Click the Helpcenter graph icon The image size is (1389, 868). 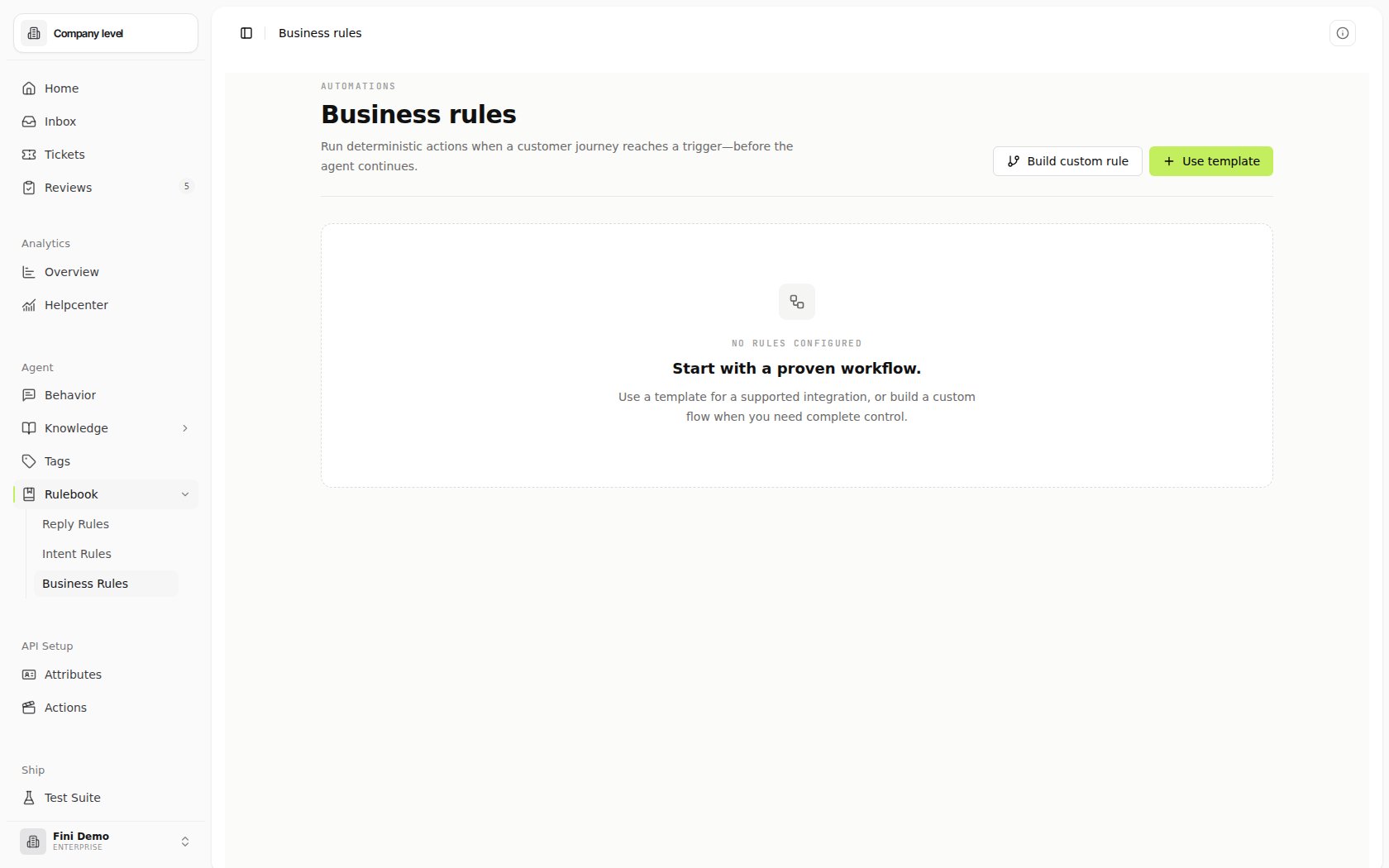29,305
